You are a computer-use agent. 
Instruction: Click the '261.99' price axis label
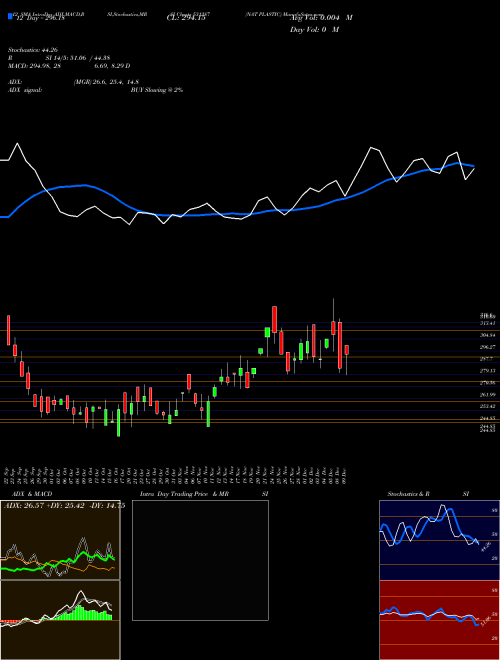[489, 394]
